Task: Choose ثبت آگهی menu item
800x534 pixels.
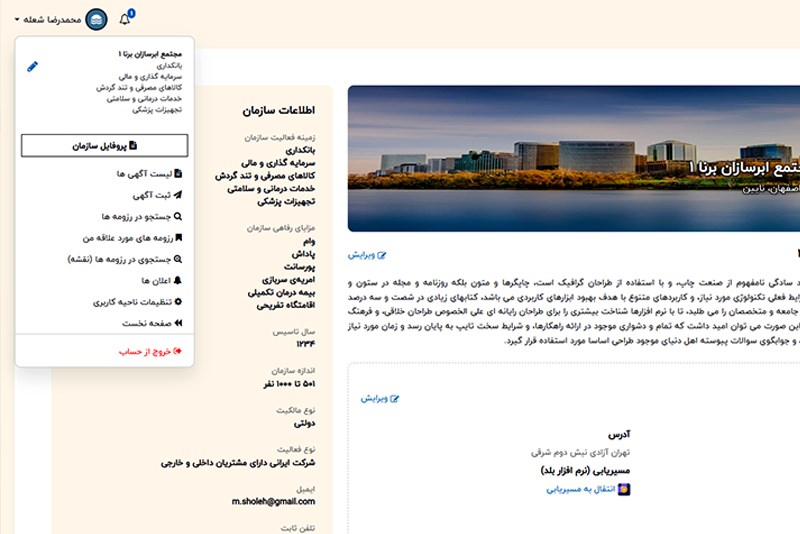Action: click(157, 195)
